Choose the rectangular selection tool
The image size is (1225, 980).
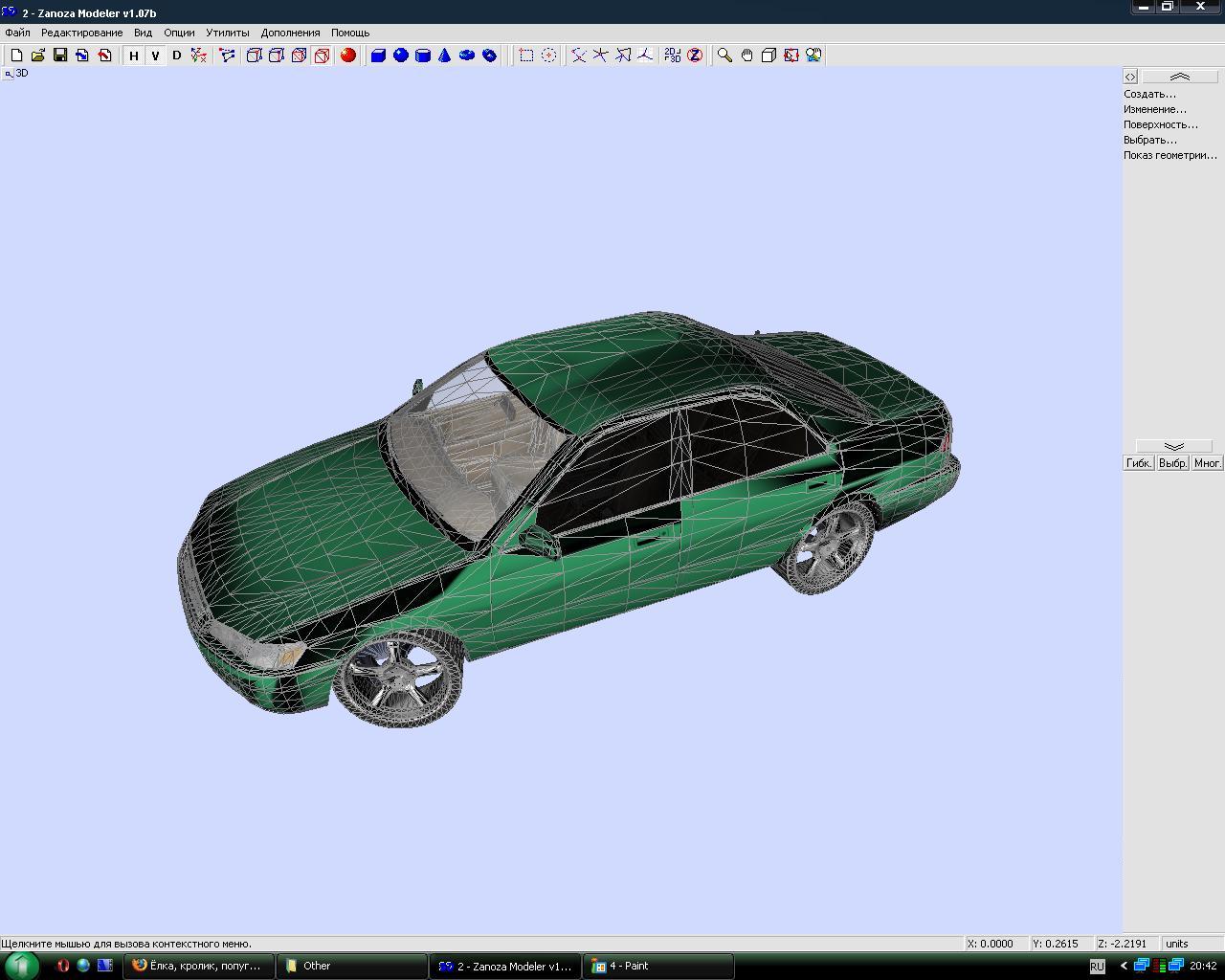[526, 56]
